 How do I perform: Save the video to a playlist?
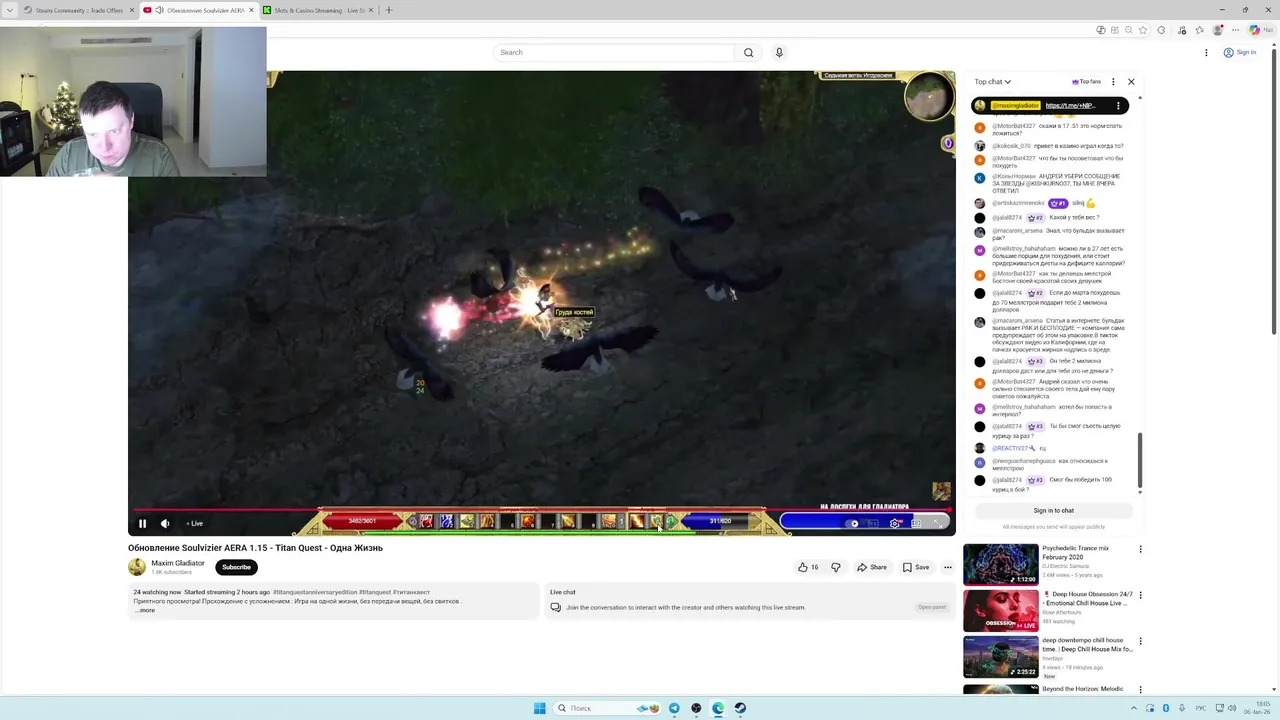click(915, 567)
